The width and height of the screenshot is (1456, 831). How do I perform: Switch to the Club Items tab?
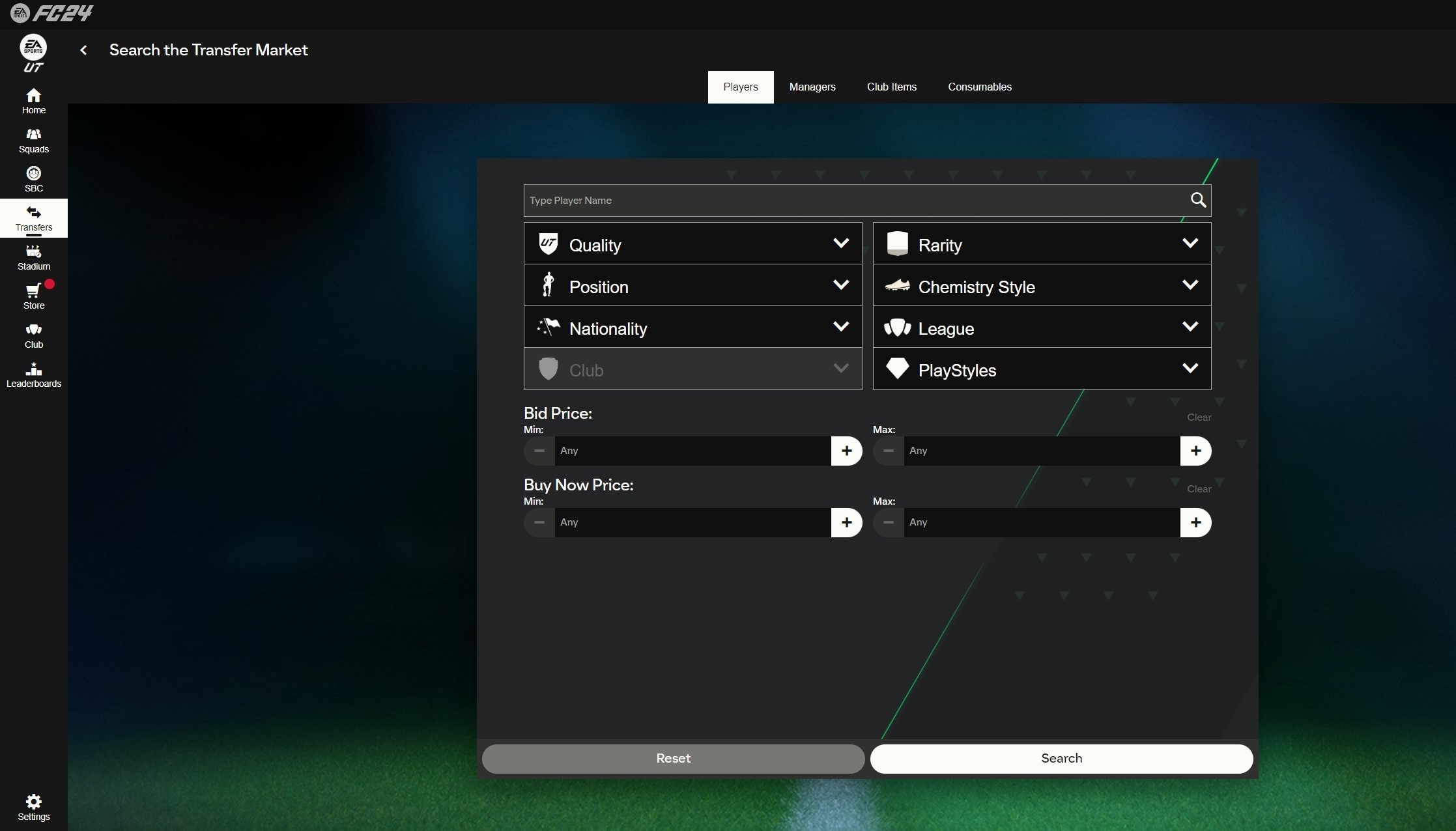tap(892, 87)
